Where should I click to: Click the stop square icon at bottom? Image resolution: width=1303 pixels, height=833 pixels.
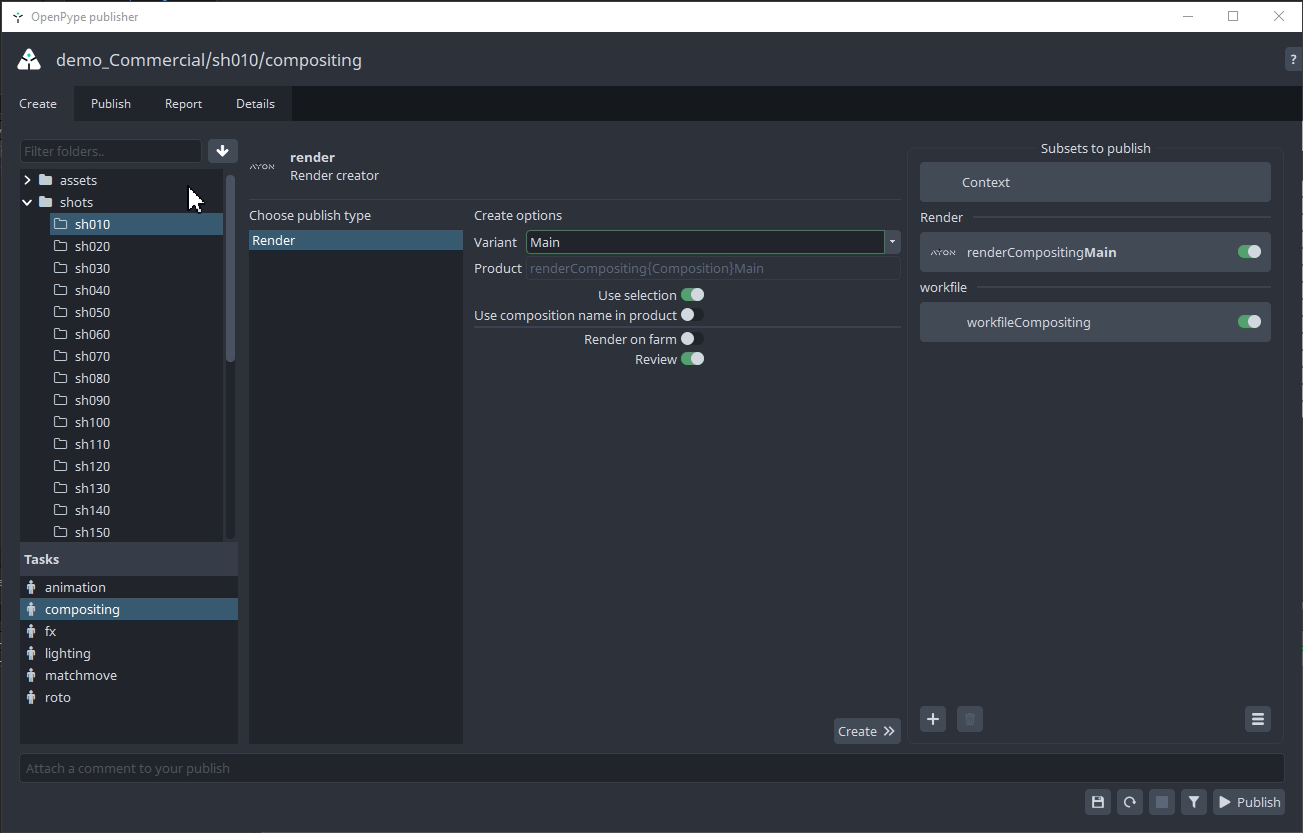point(1162,802)
